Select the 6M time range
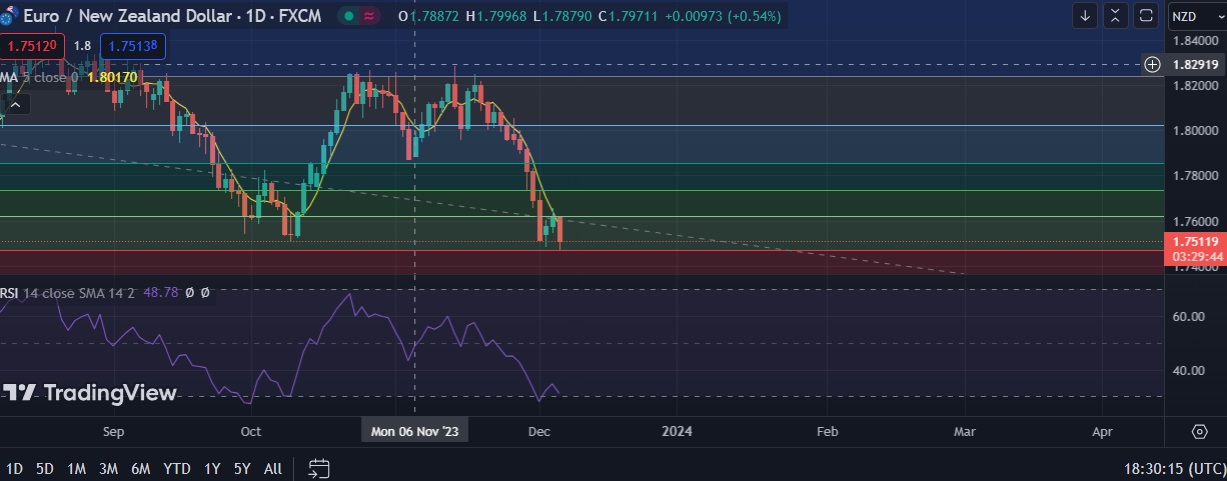1227x481 pixels. point(141,467)
